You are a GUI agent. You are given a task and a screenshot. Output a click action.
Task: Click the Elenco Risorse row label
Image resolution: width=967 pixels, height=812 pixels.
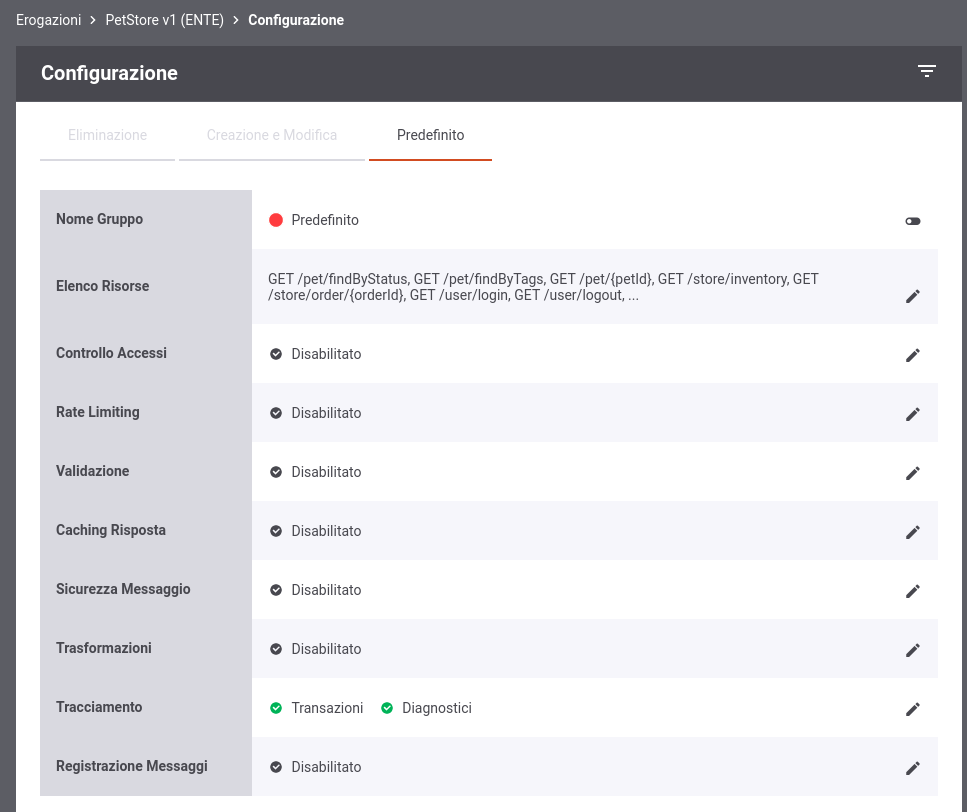coord(102,286)
